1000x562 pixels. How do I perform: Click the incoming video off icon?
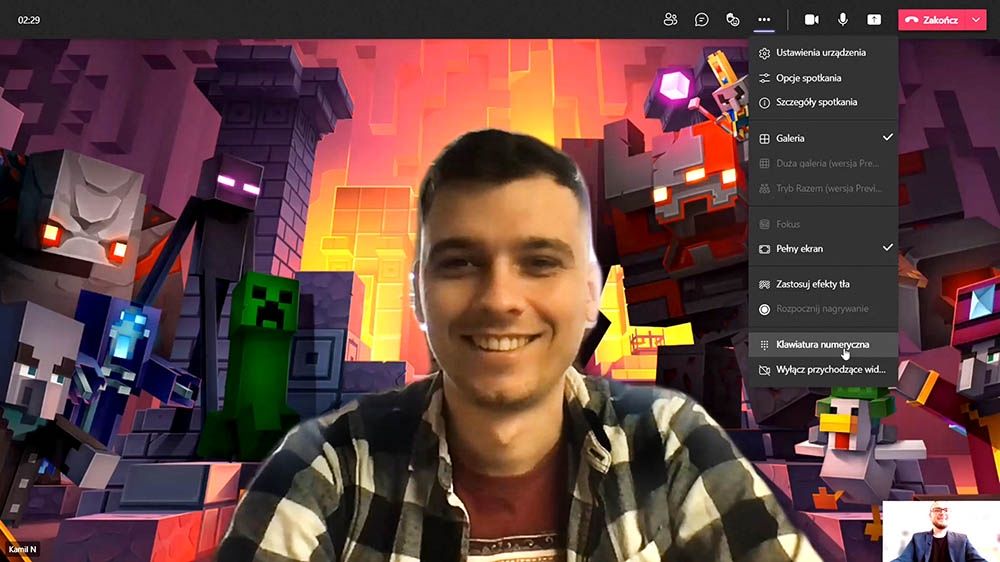click(764, 370)
